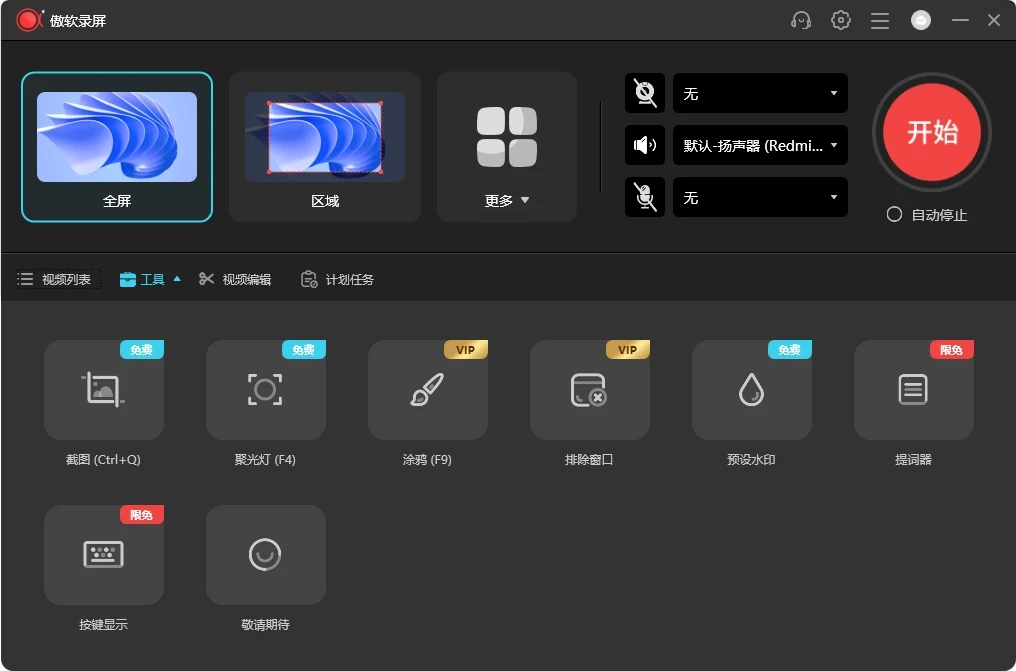Click the 截图 (Ctrl+Q) label

[x=103, y=459]
